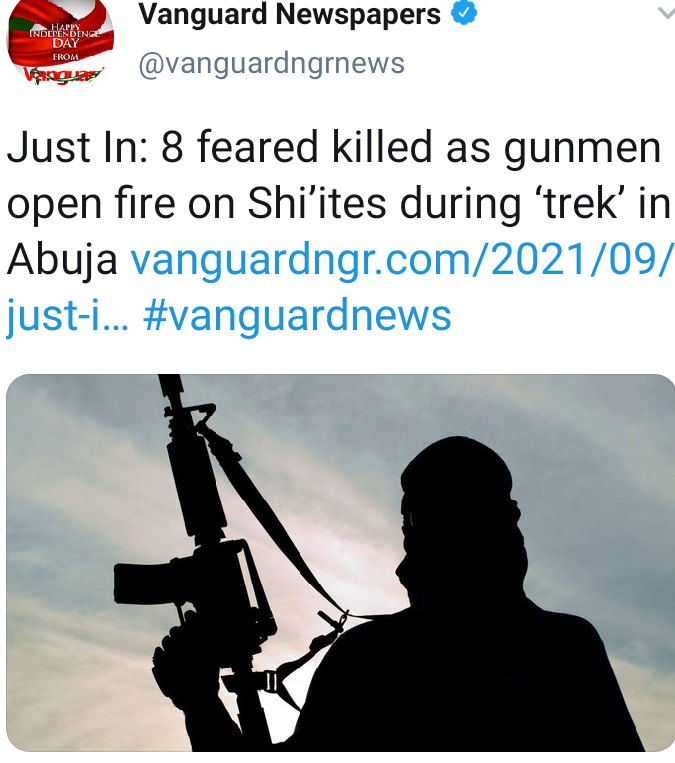Open Vanguard Newspapers profile avatar
Screen dimensions: 675x763
(60, 43)
